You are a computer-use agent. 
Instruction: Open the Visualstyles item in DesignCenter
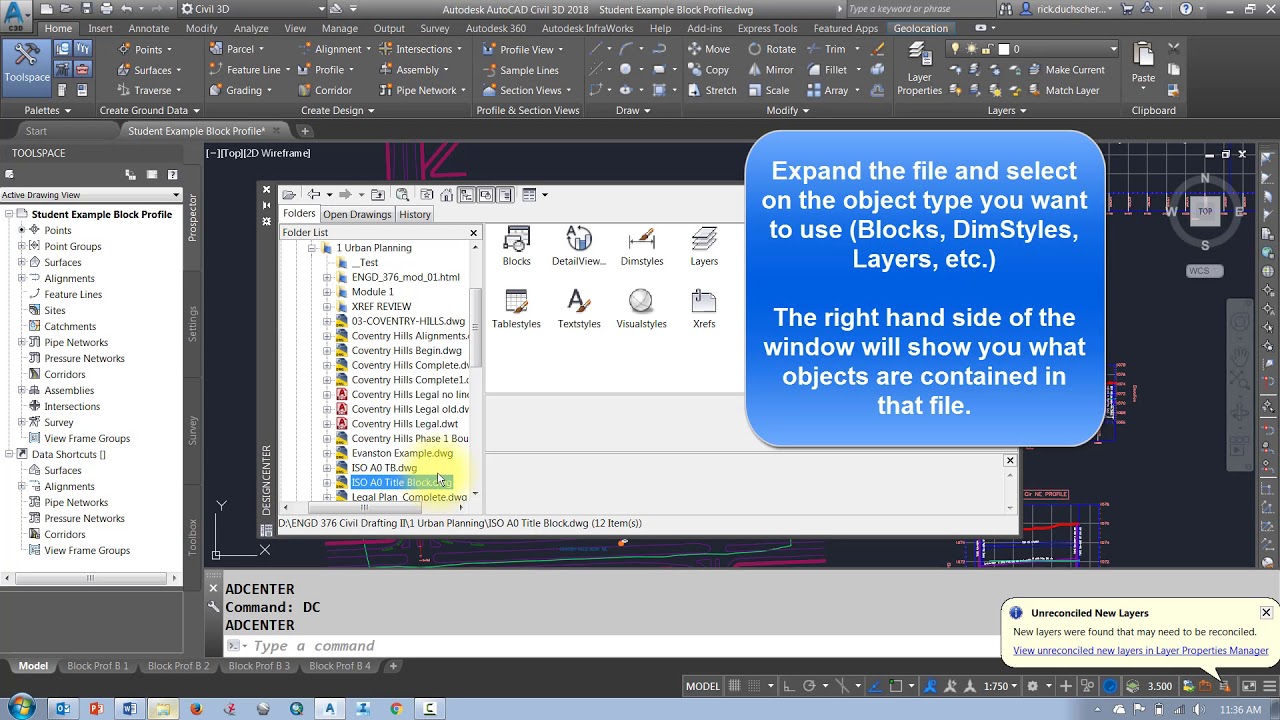pyautogui.click(x=641, y=309)
